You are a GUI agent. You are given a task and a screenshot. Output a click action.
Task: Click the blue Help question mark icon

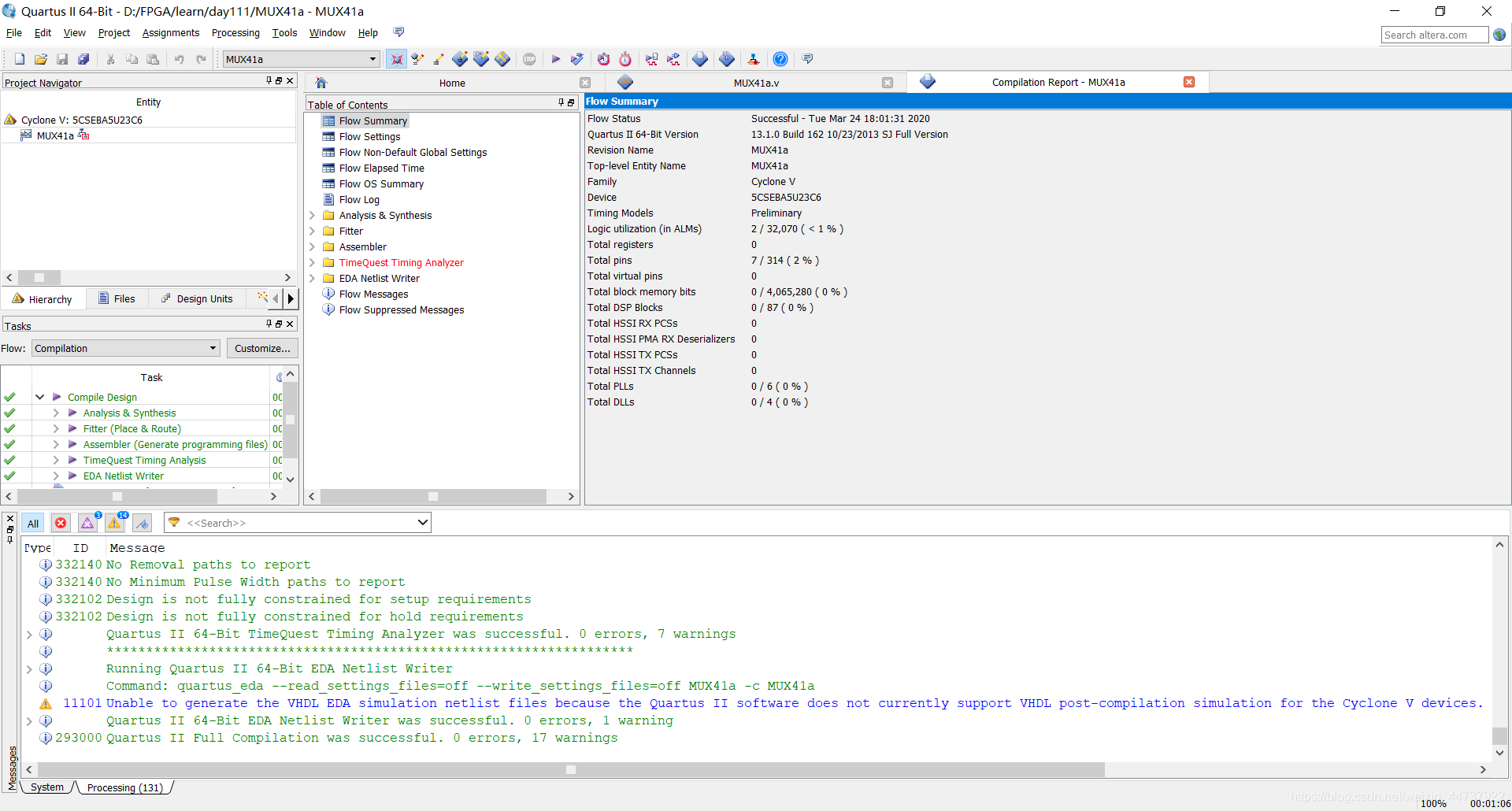click(780, 59)
